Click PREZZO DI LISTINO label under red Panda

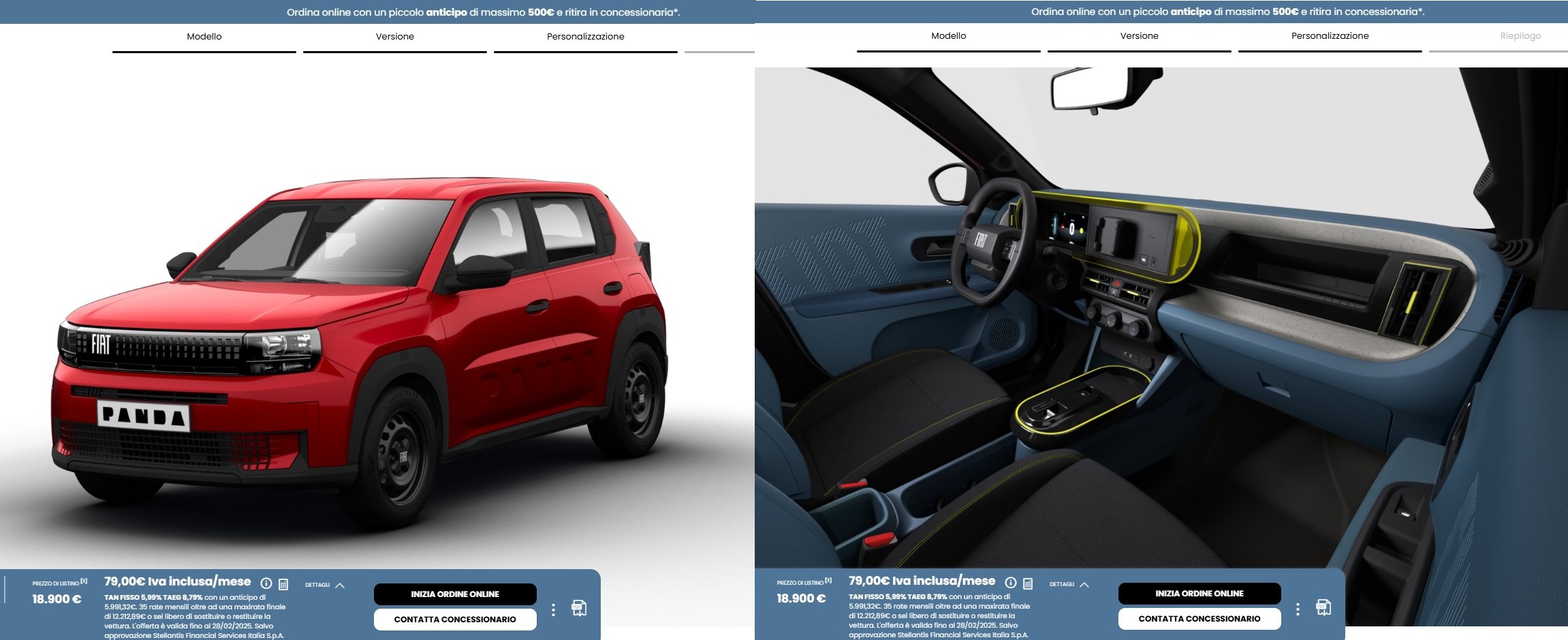click(59, 583)
